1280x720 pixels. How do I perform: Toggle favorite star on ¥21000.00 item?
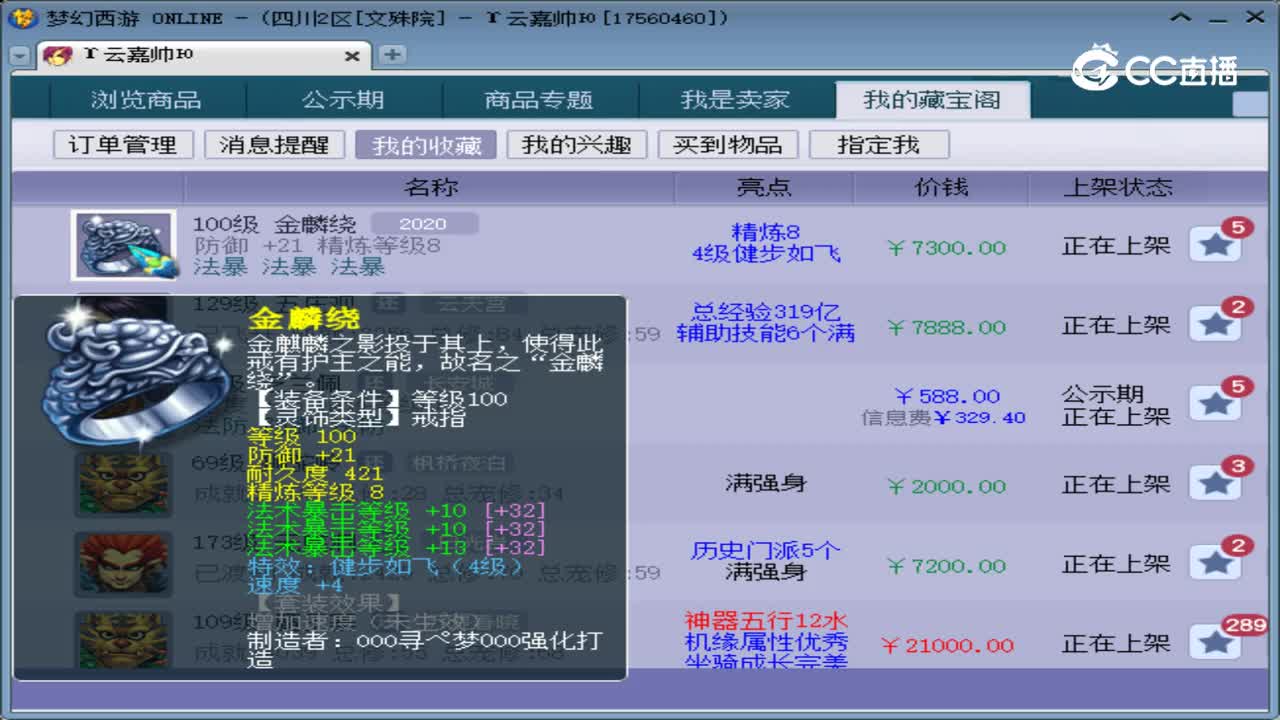pyautogui.click(x=1215, y=643)
